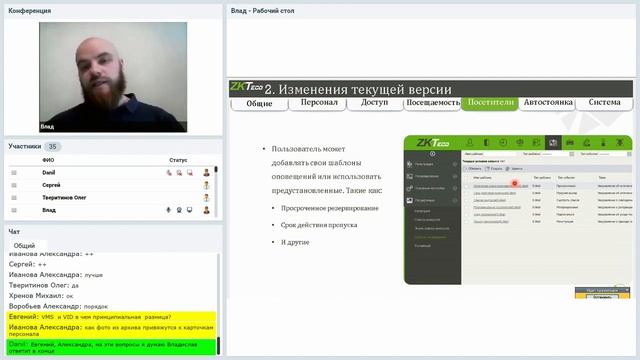Switch to the Система slide tab
Viewport: 640px width, 360px height.
tap(604, 102)
